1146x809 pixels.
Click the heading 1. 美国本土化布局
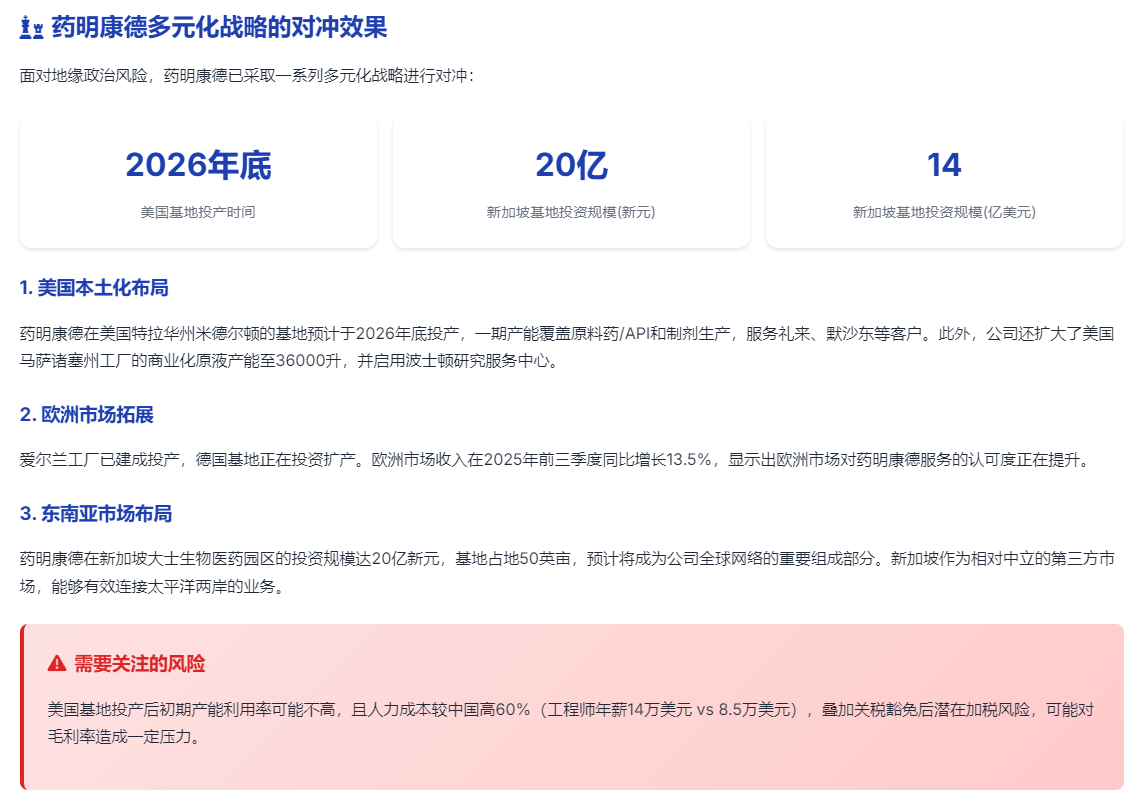point(94,288)
